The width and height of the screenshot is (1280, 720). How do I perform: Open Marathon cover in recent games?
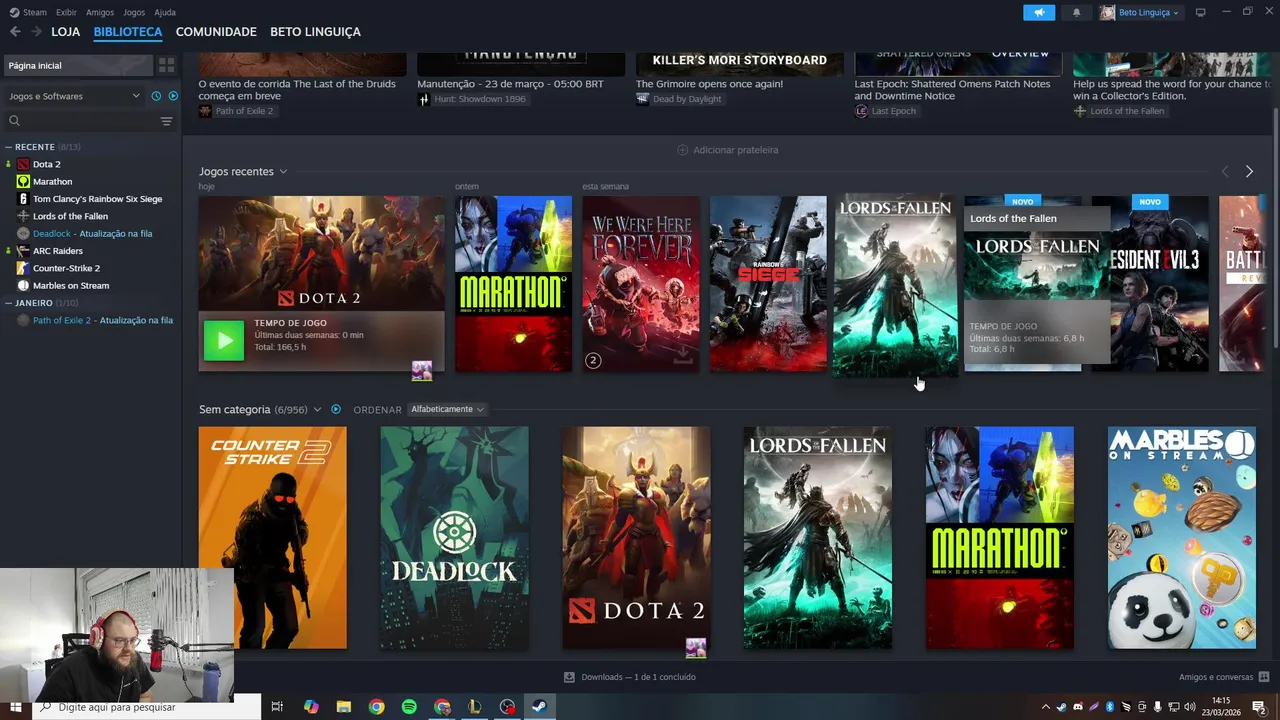click(513, 284)
